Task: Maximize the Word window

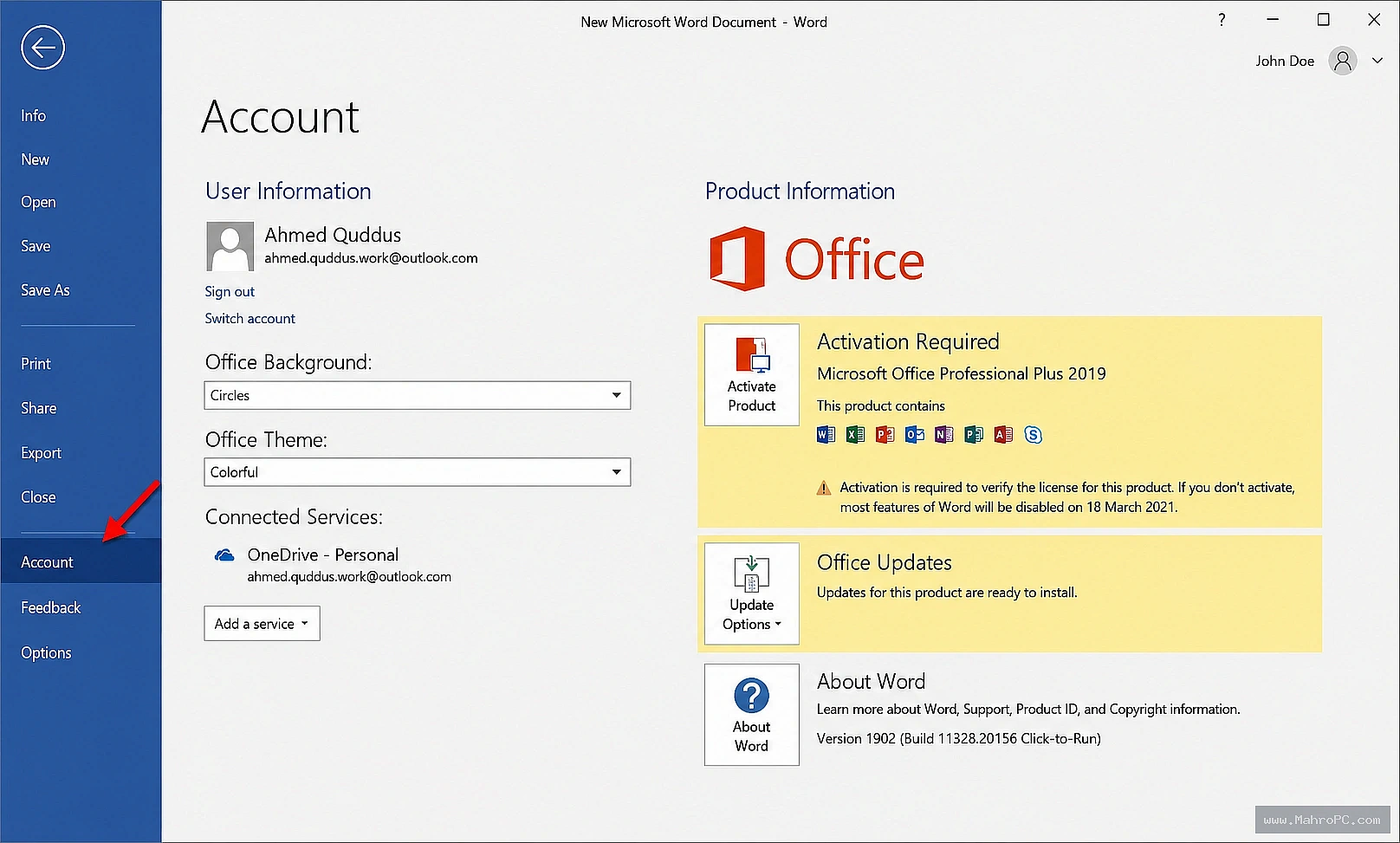Action: pyautogui.click(x=1323, y=20)
